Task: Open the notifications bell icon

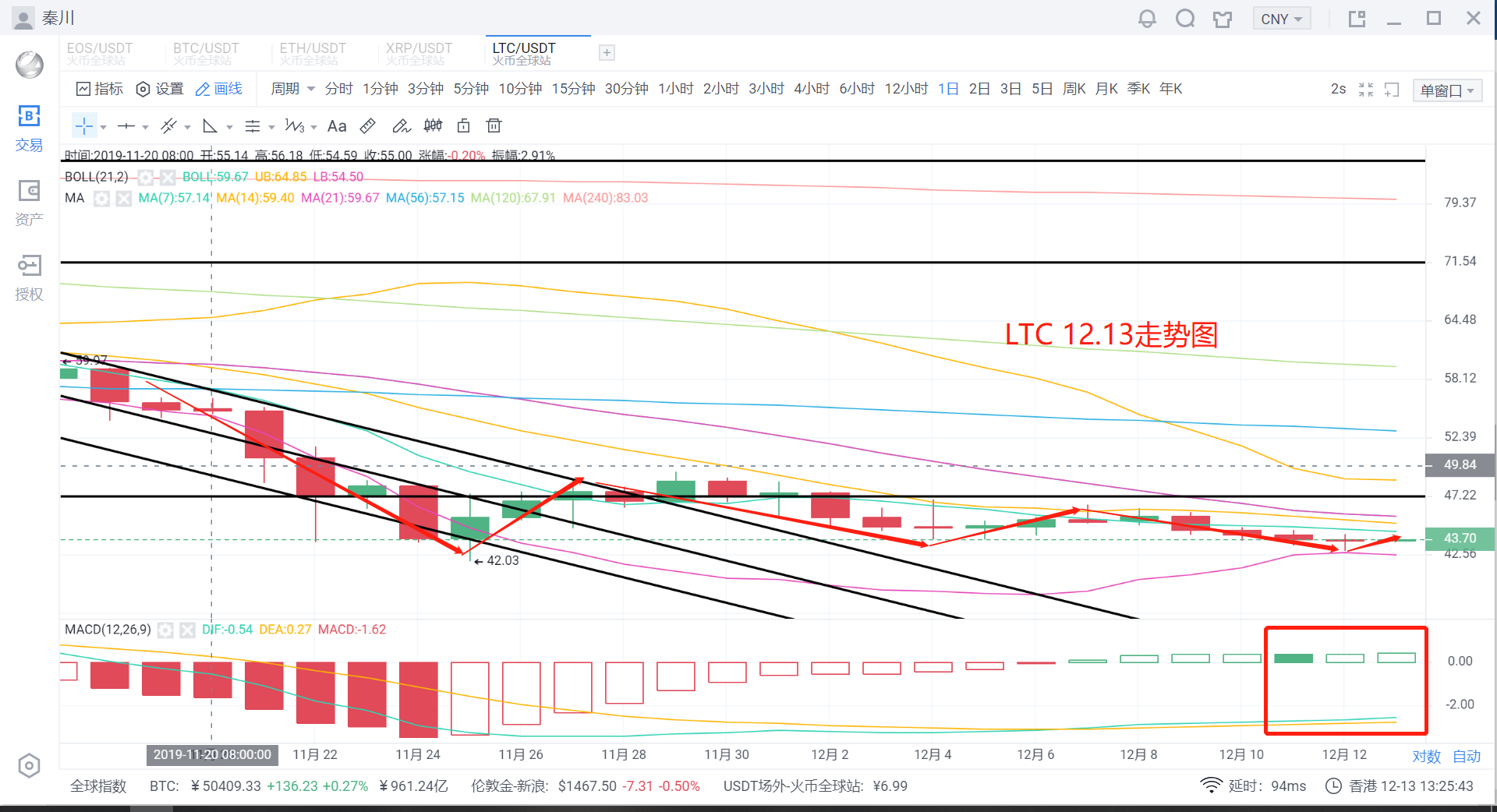Action: coord(1147,19)
